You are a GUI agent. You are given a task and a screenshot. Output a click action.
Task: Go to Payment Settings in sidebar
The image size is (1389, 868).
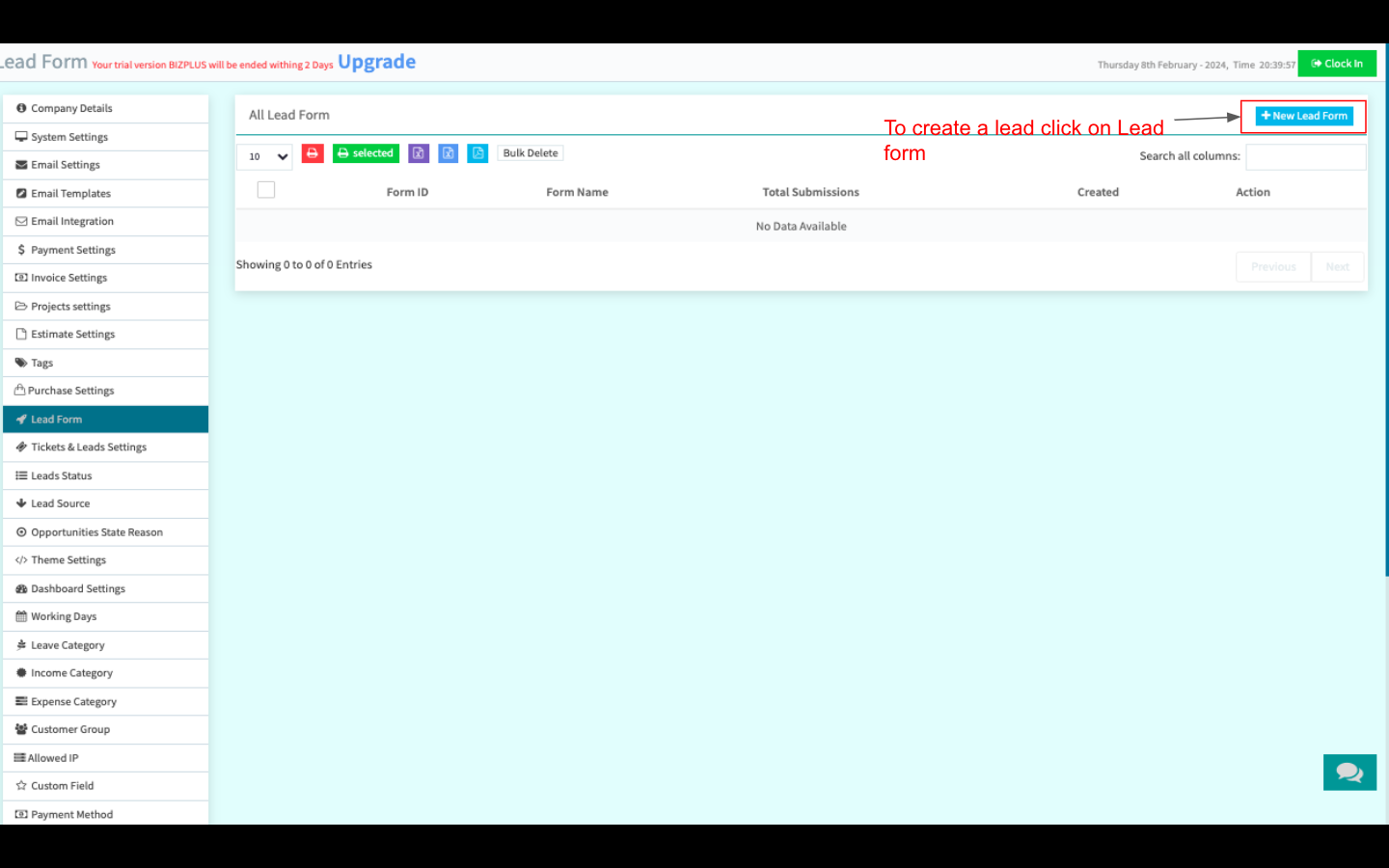72,251
